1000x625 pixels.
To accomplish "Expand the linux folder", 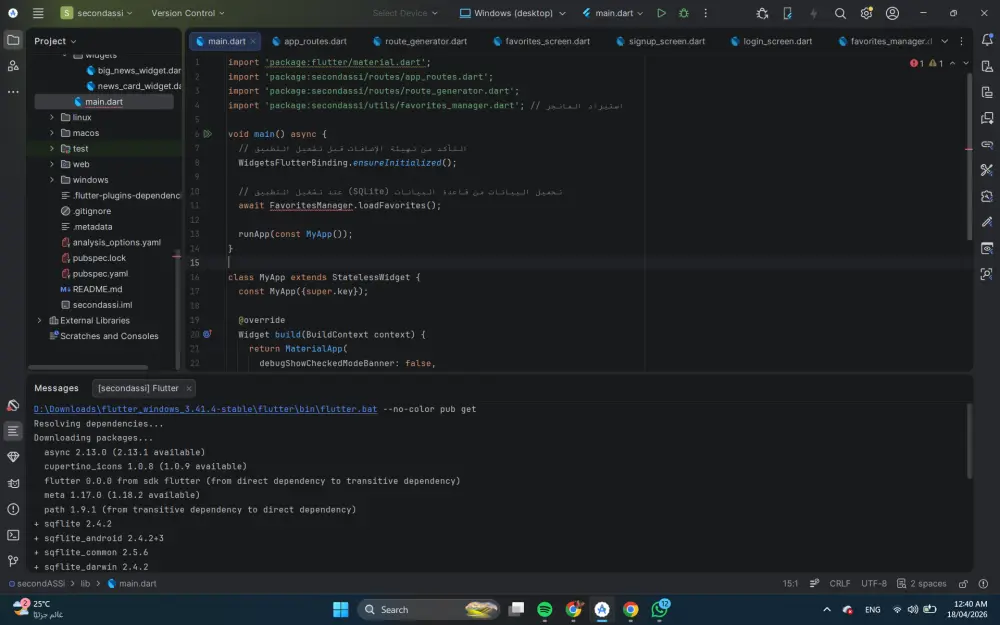I will 52,117.
